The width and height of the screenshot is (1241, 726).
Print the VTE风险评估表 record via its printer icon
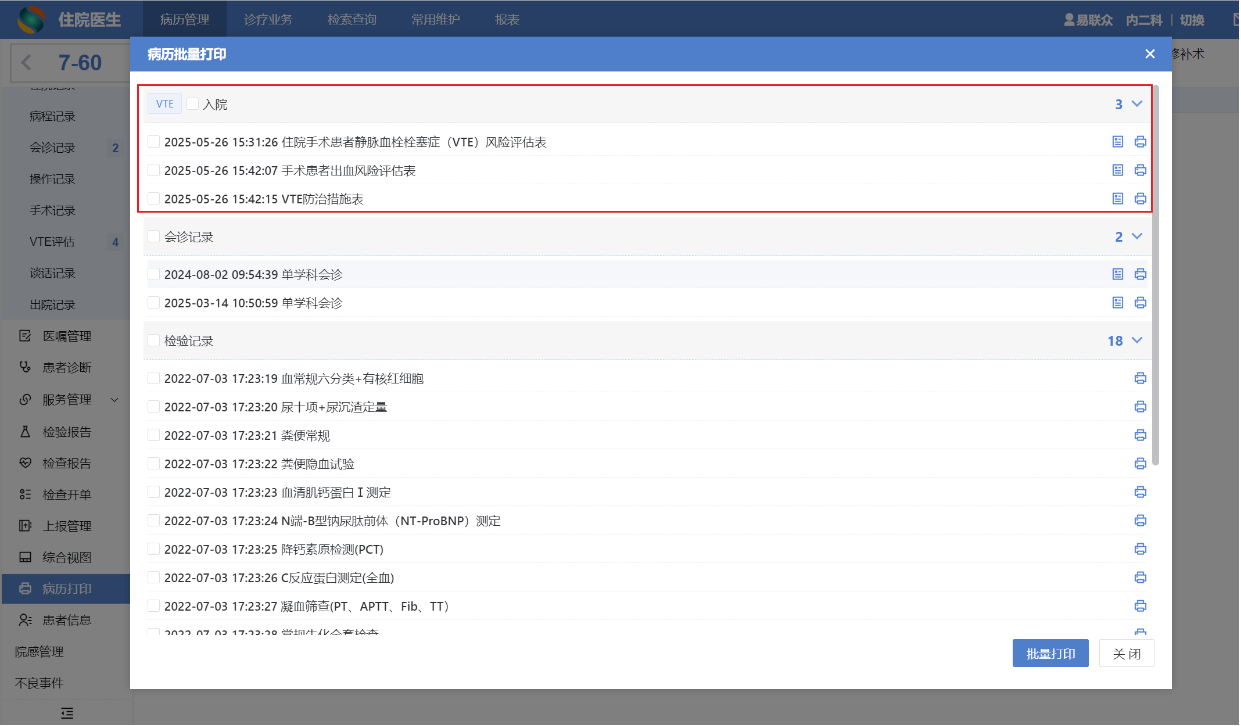coord(1140,142)
